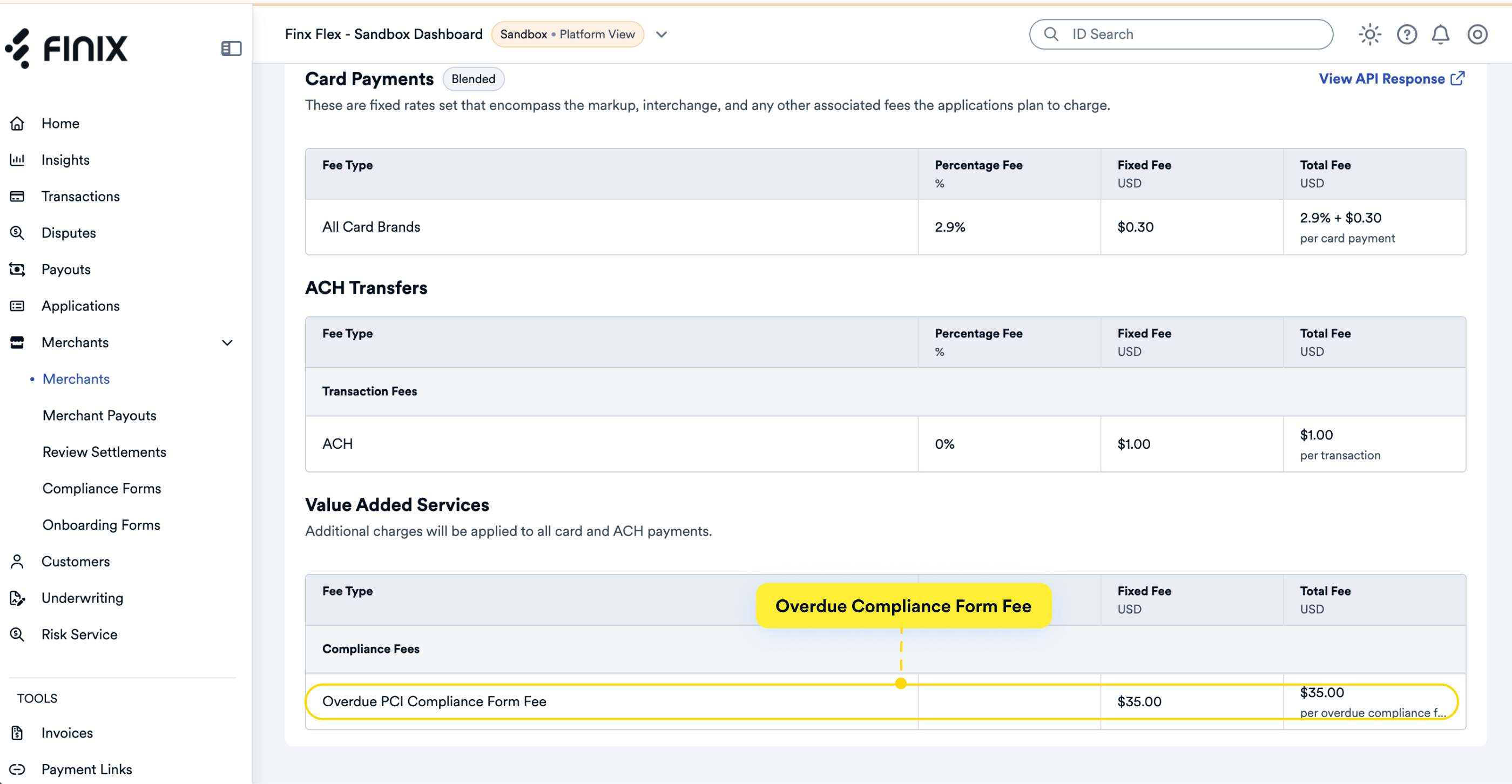Image resolution: width=1512 pixels, height=784 pixels.
Task: Open Compliance Forms in sidebar
Action: 102,488
